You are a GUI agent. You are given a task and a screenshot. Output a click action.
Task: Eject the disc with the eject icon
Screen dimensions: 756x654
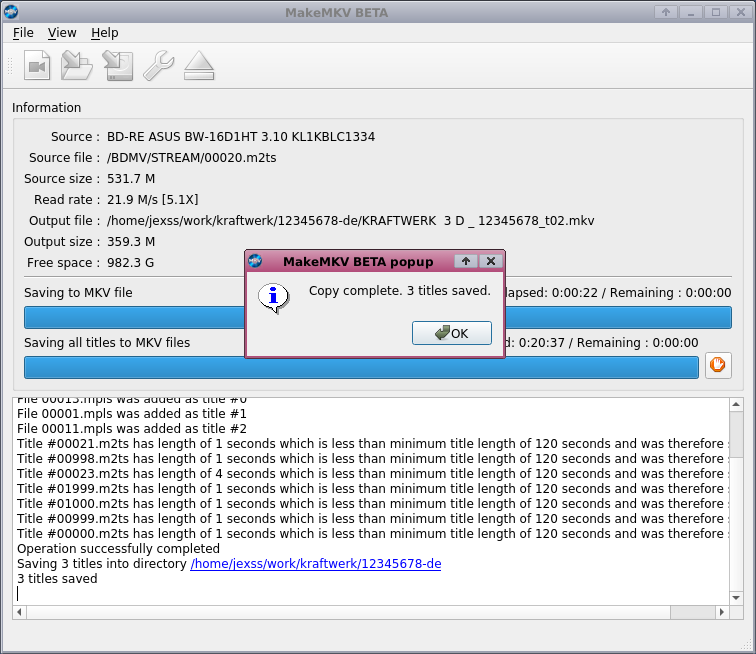coord(199,66)
